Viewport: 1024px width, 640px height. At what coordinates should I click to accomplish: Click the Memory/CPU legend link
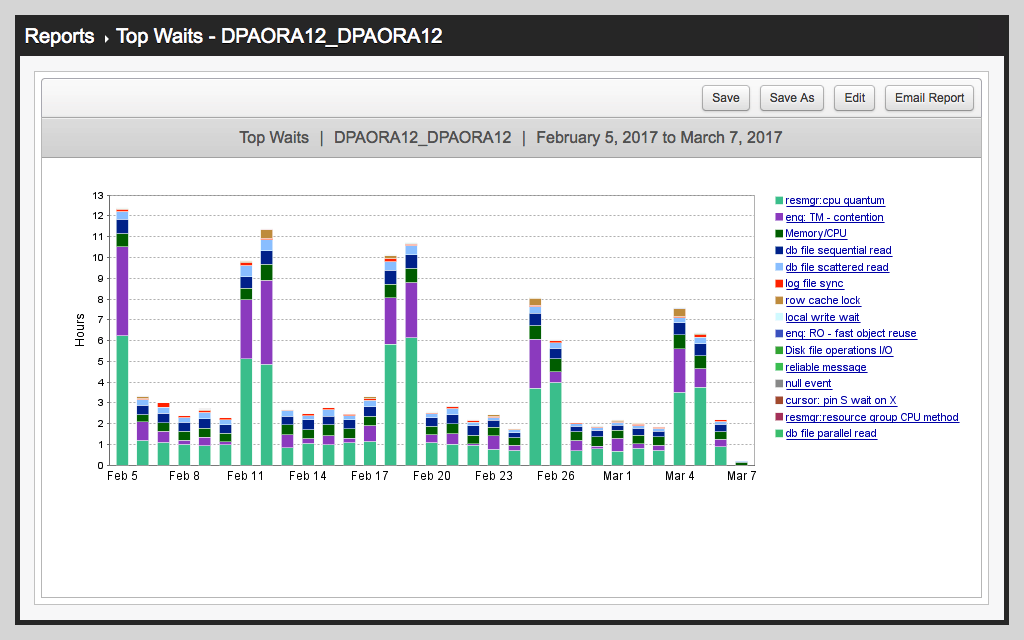coord(815,234)
